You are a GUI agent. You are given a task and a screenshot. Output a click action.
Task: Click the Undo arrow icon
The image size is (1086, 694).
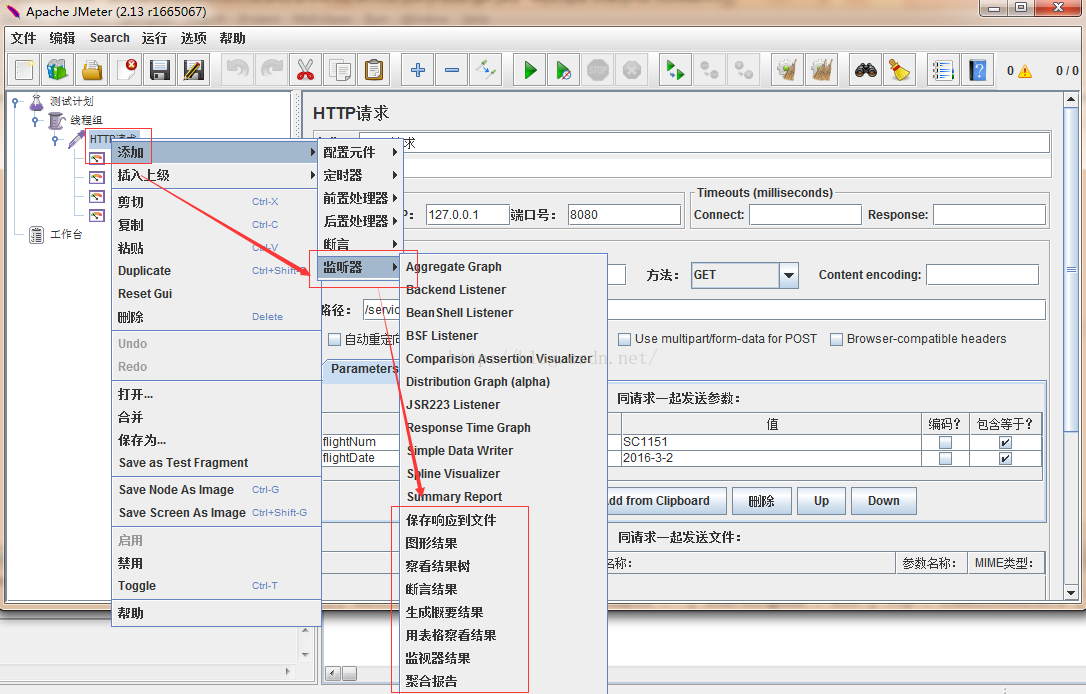pyautogui.click(x=238, y=70)
